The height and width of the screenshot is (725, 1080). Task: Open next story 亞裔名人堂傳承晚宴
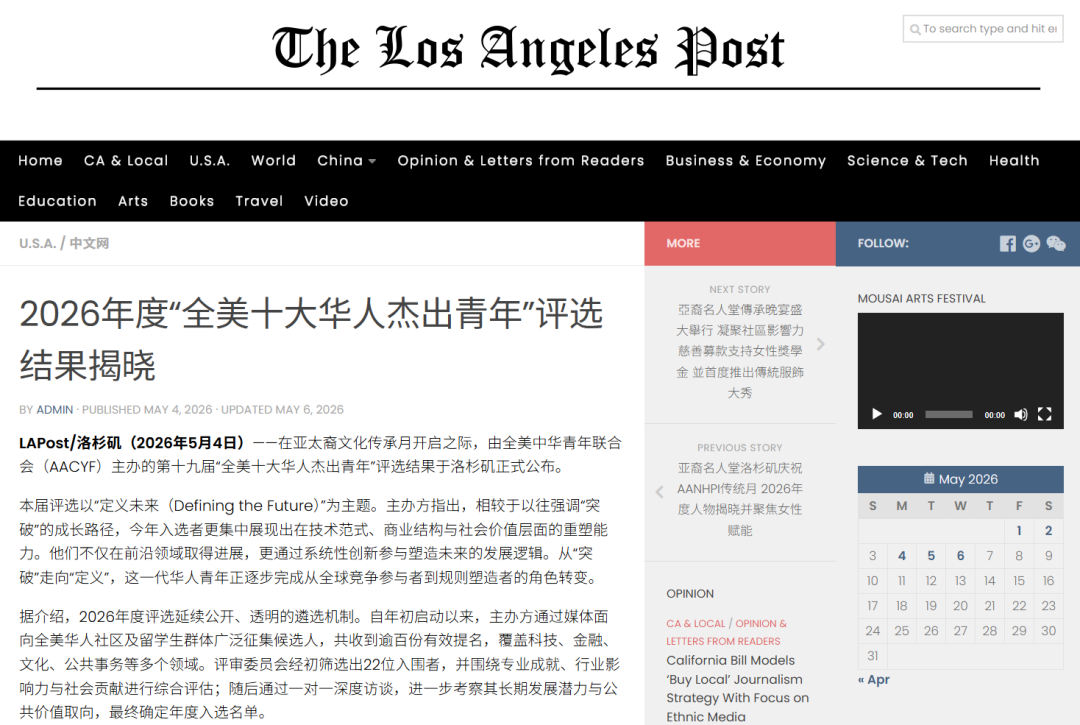(740, 351)
